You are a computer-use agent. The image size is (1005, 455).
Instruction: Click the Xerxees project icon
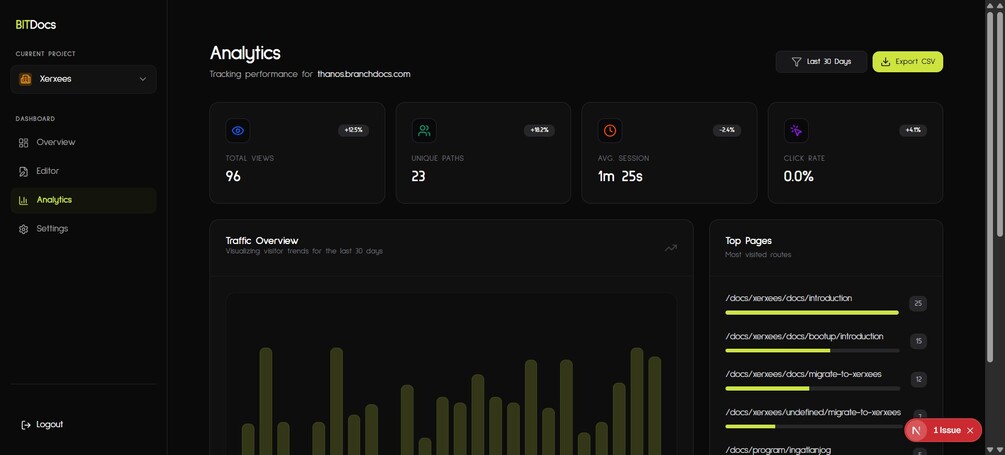tap(25, 79)
